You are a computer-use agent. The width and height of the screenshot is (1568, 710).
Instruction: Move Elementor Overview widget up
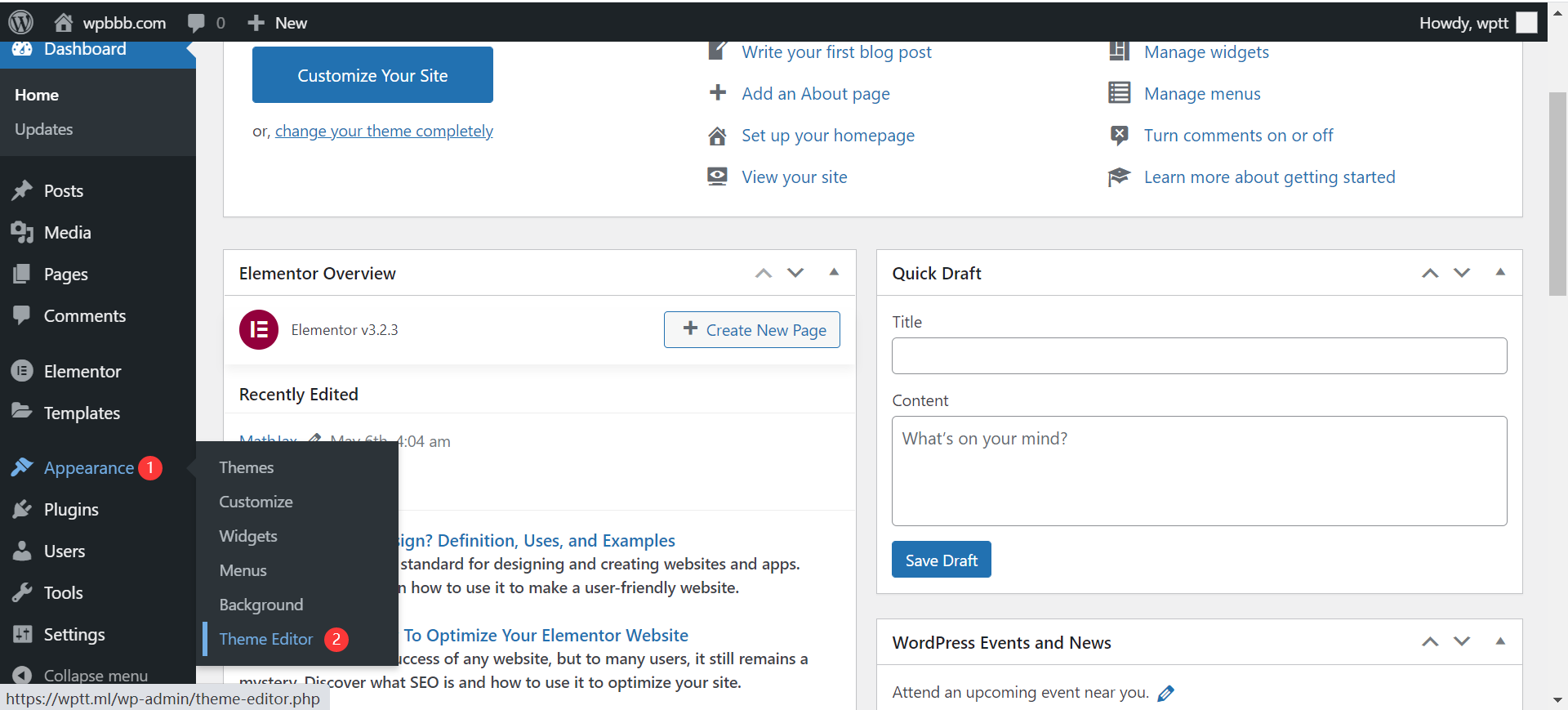coord(764,273)
